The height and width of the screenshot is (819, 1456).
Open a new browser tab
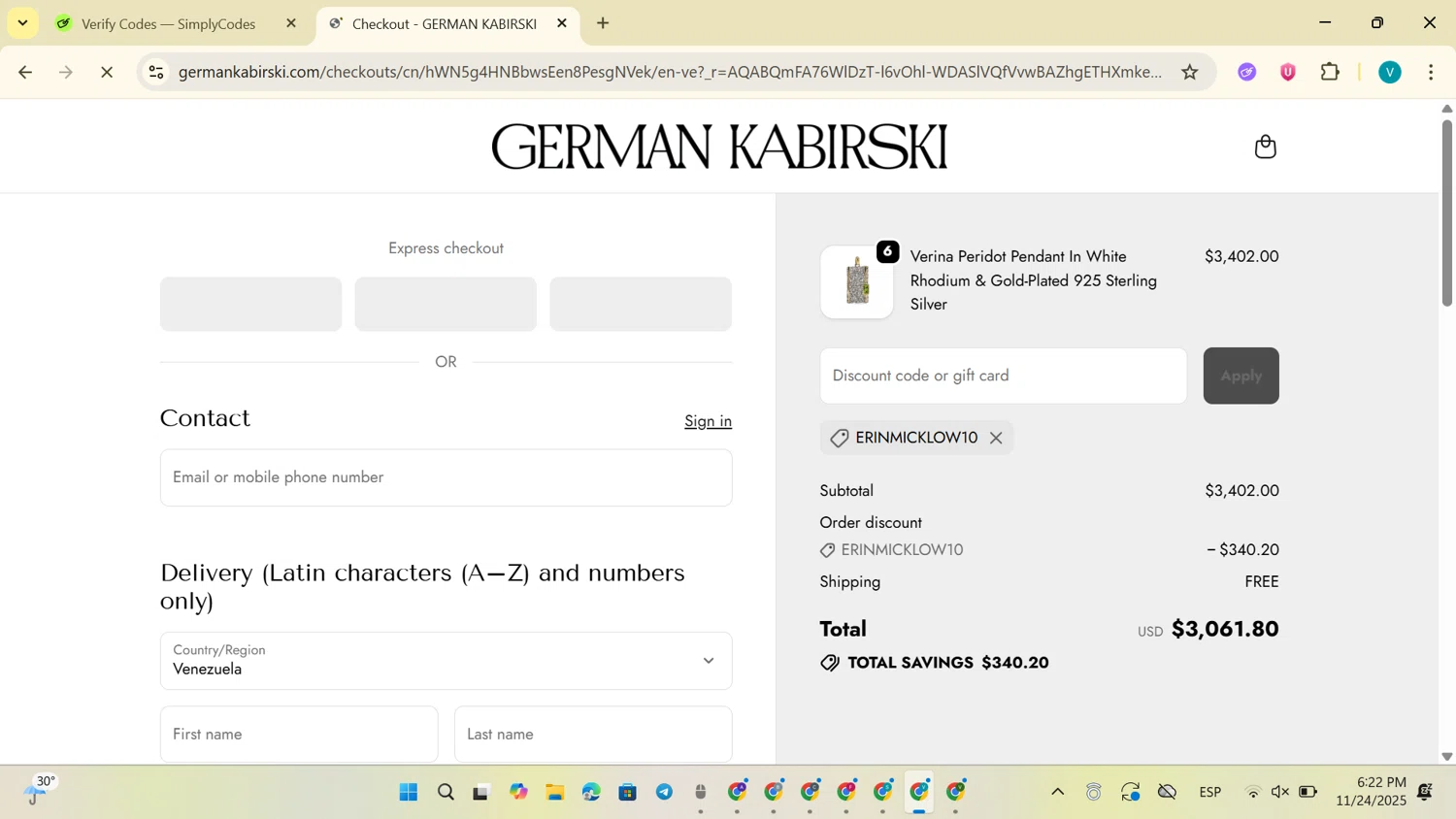click(x=603, y=23)
